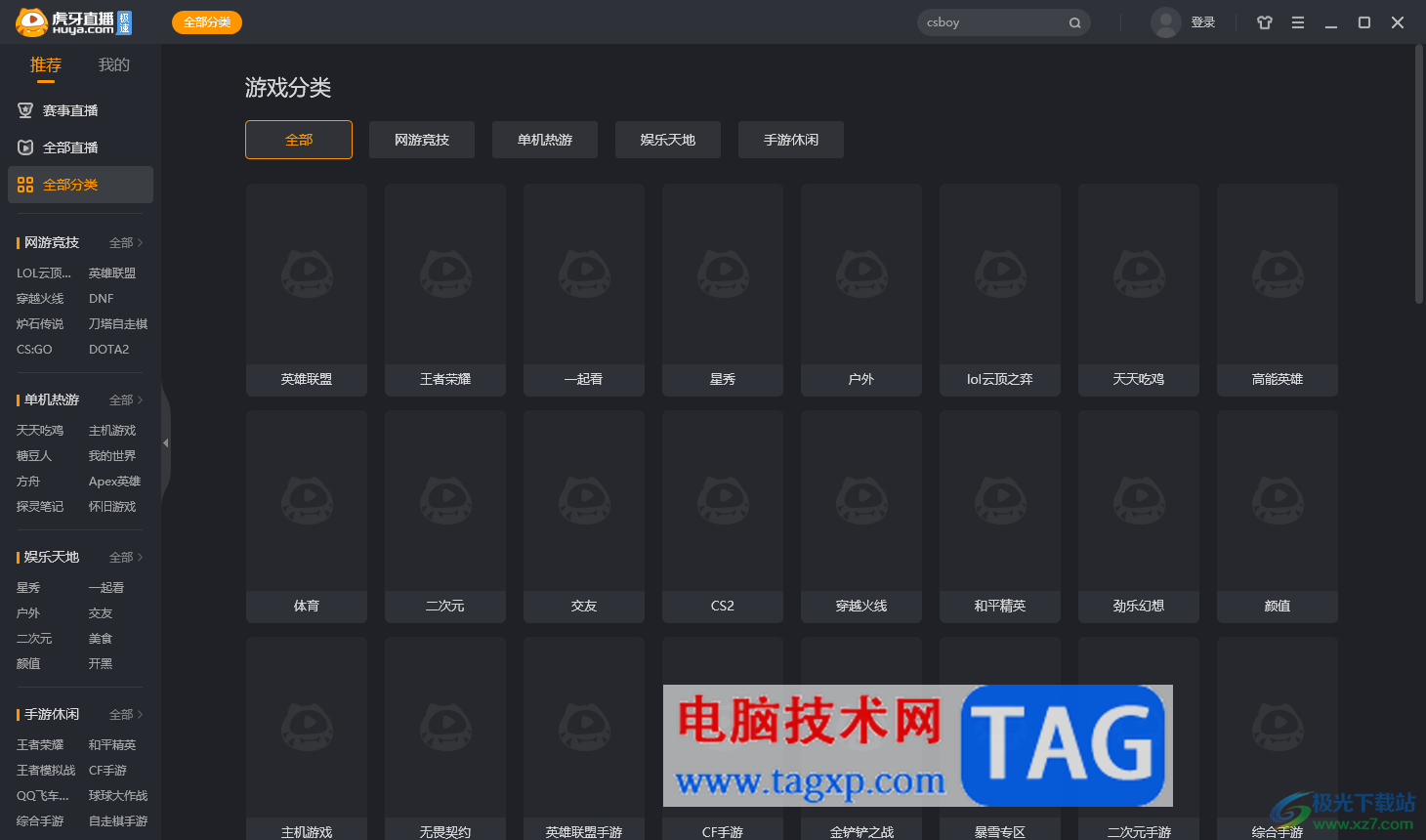
Task: Click the 赛事直播 trophy icon
Action: [25, 110]
